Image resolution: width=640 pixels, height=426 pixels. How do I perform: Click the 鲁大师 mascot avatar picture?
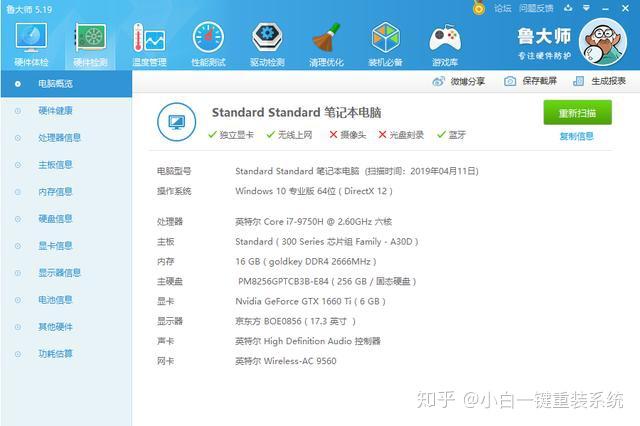click(602, 42)
